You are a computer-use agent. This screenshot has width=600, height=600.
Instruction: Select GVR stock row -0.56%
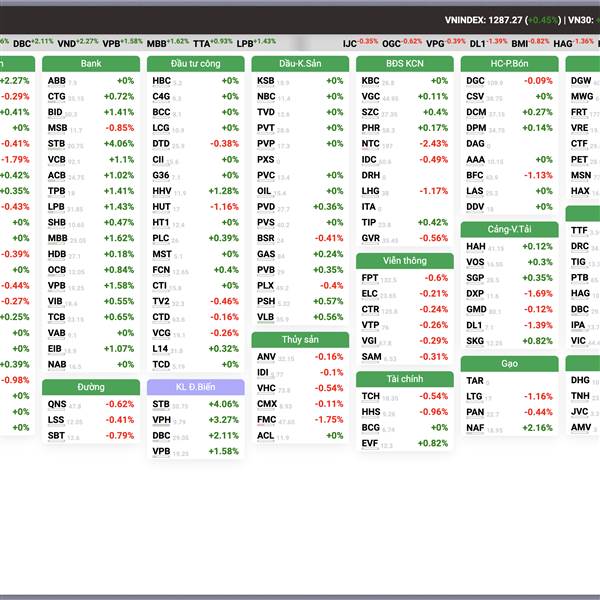[x=405, y=238]
